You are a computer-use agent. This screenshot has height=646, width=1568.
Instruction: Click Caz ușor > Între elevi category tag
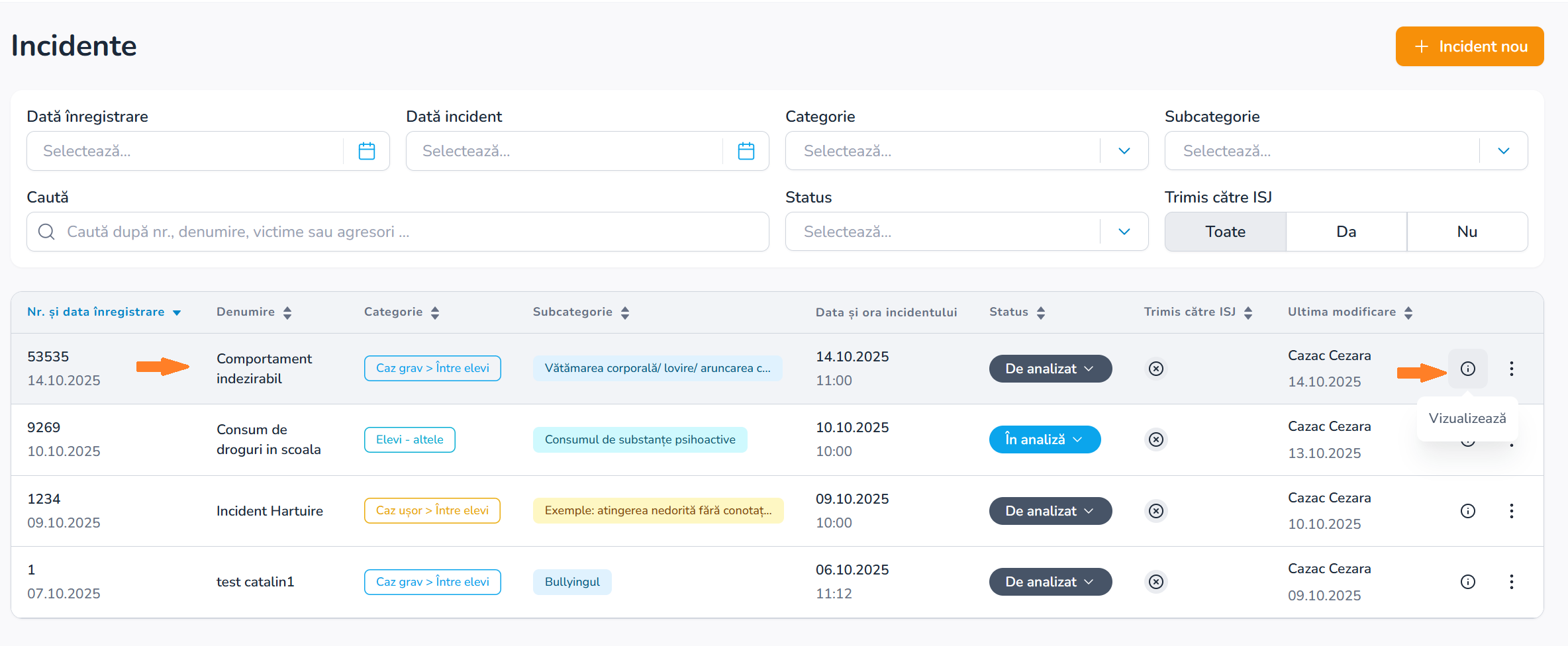click(432, 510)
